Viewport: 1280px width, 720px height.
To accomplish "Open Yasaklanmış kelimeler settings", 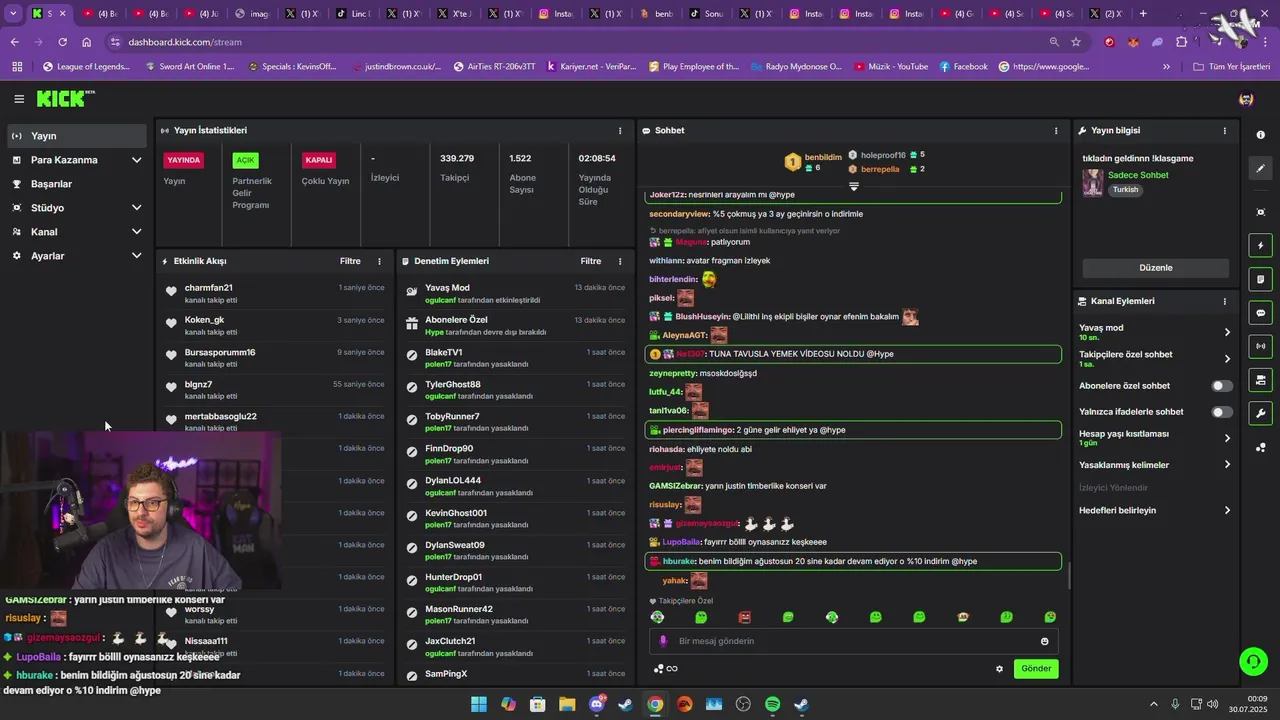I will 1155,465.
